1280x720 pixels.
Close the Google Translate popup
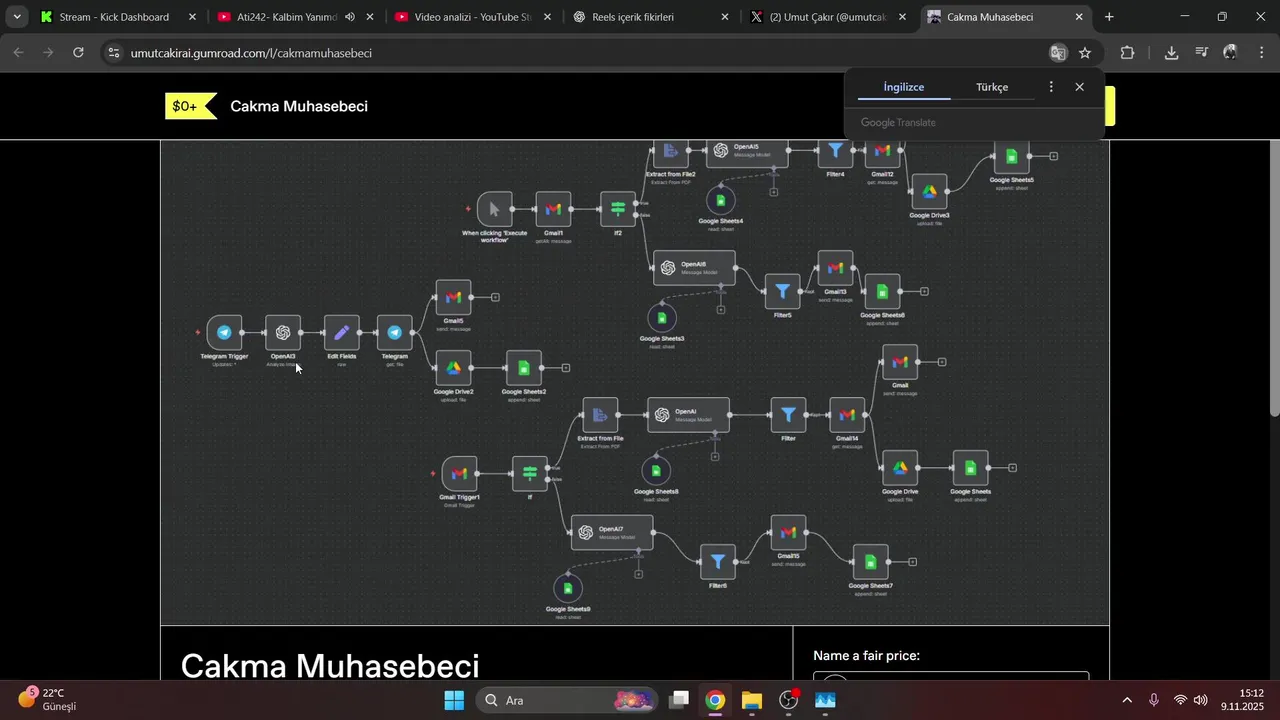1080,87
